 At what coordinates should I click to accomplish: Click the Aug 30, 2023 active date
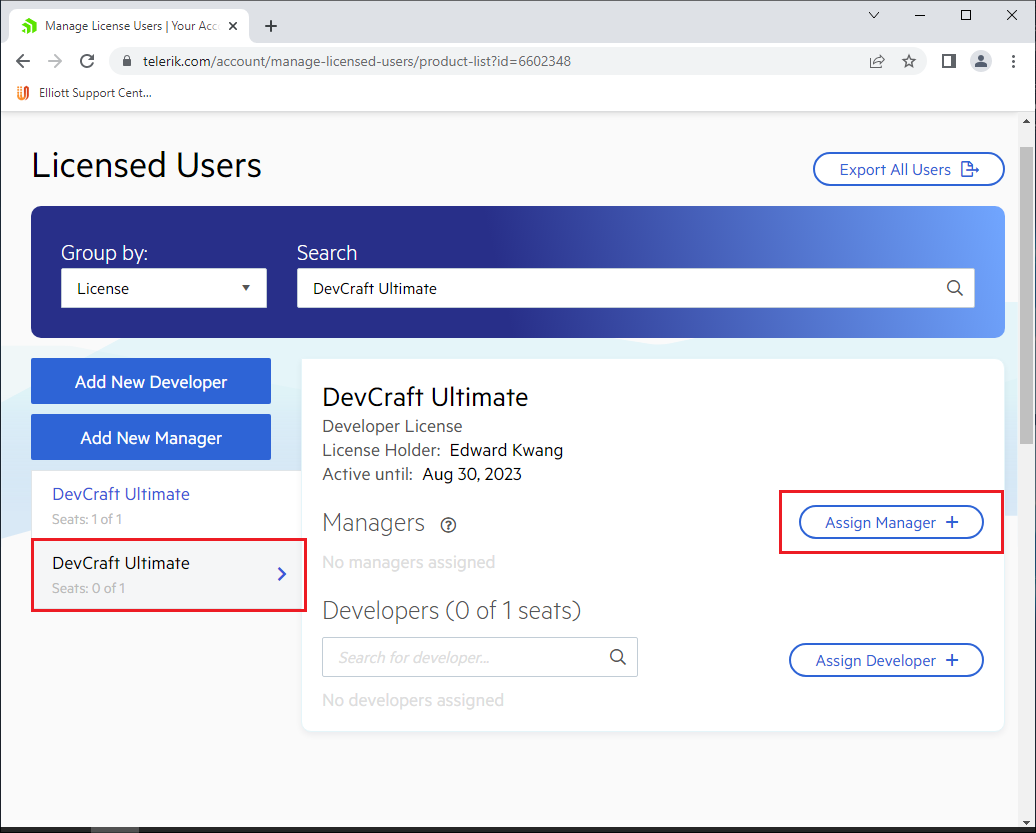click(x=472, y=474)
